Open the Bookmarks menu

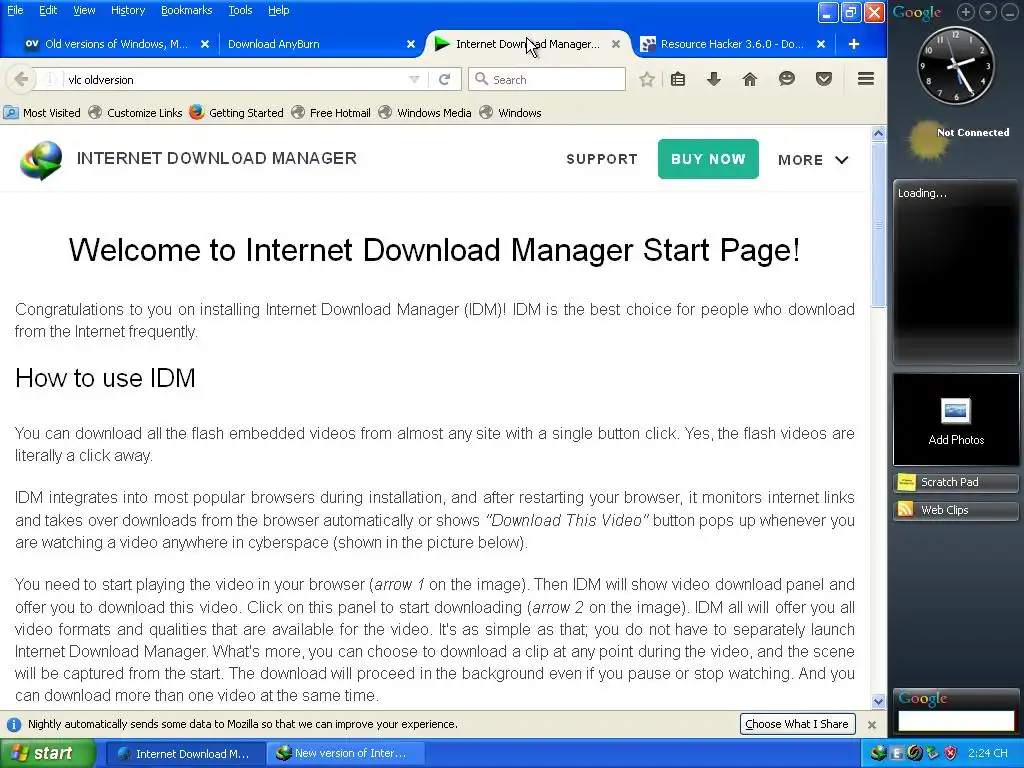pyautogui.click(x=186, y=10)
